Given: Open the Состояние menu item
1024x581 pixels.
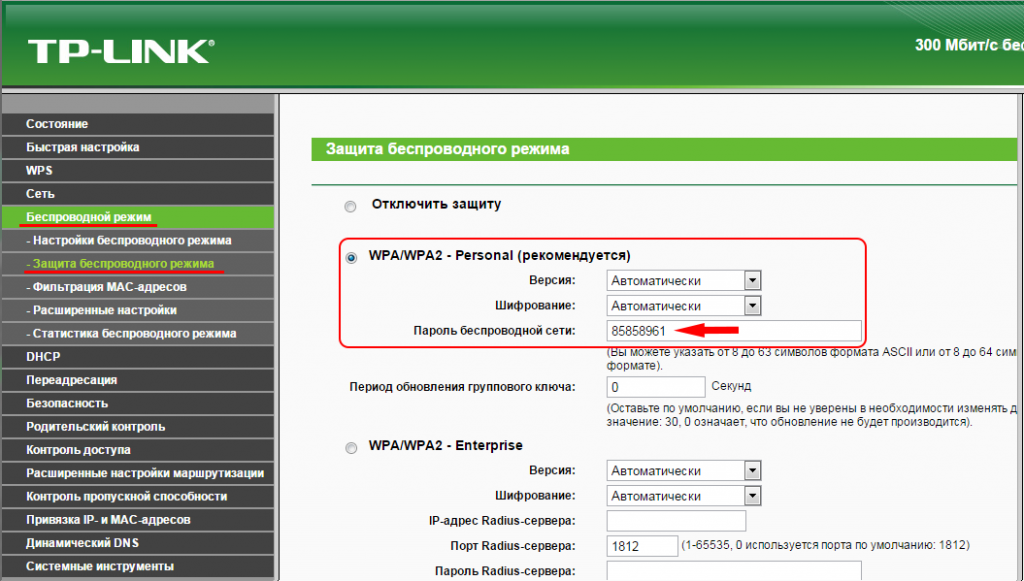Looking at the screenshot, I should [138, 124].
